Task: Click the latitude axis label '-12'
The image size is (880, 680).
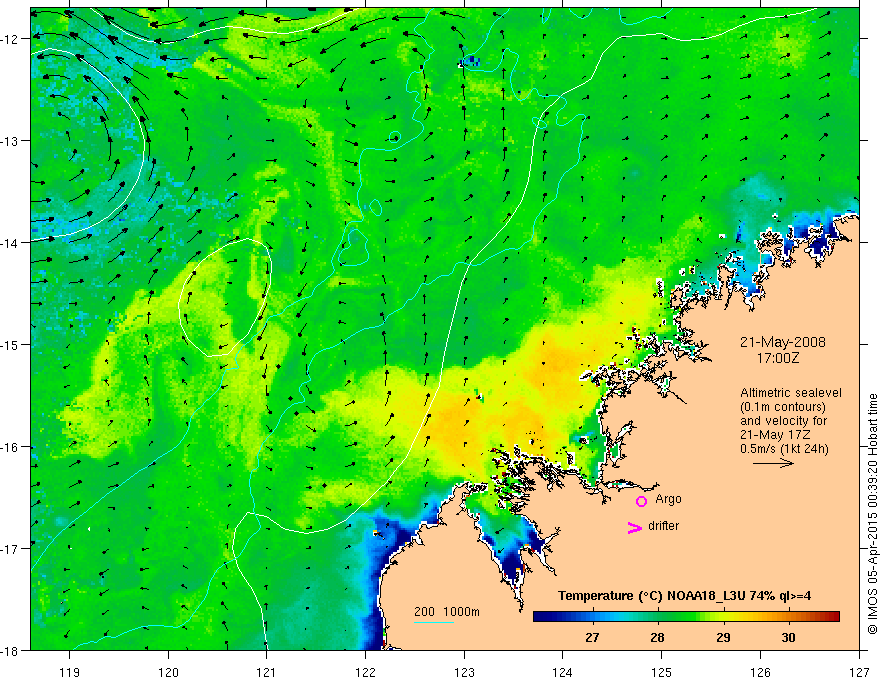Action: click(x=10, y=39)
